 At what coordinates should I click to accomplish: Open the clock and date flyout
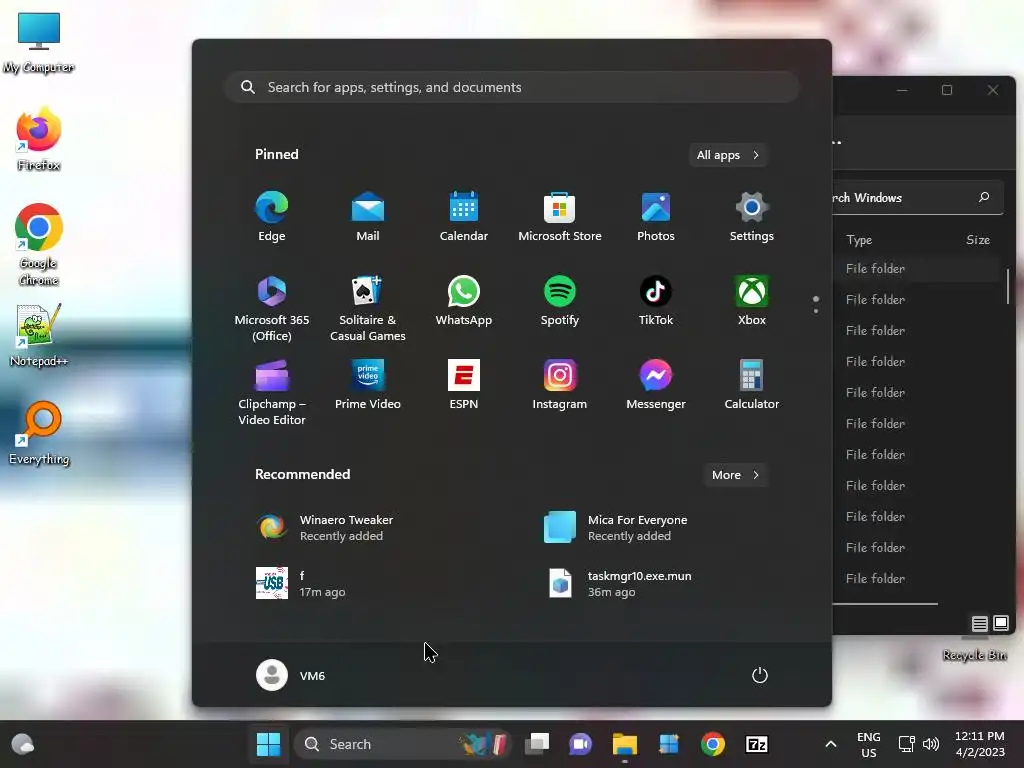(x=980, y=744)
